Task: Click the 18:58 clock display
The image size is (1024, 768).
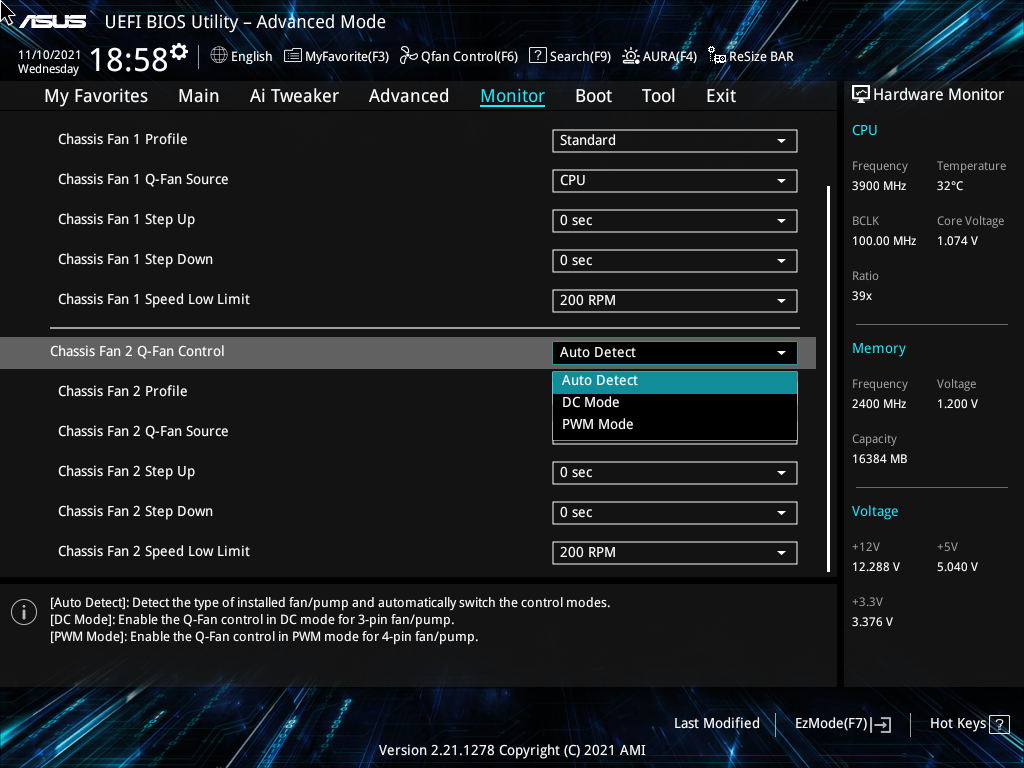Action: 129,60
